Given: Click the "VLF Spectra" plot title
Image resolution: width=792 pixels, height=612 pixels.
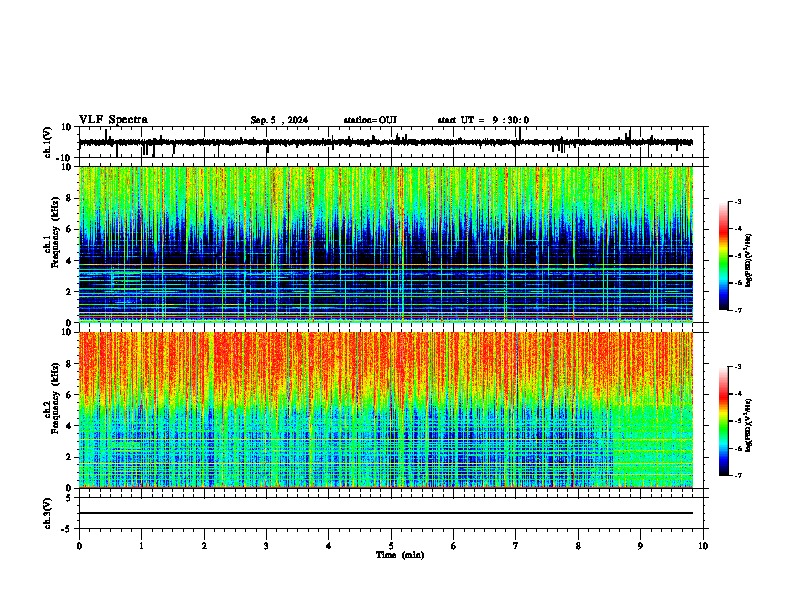Looking at the screenshot, I should (x=113, y=120).
